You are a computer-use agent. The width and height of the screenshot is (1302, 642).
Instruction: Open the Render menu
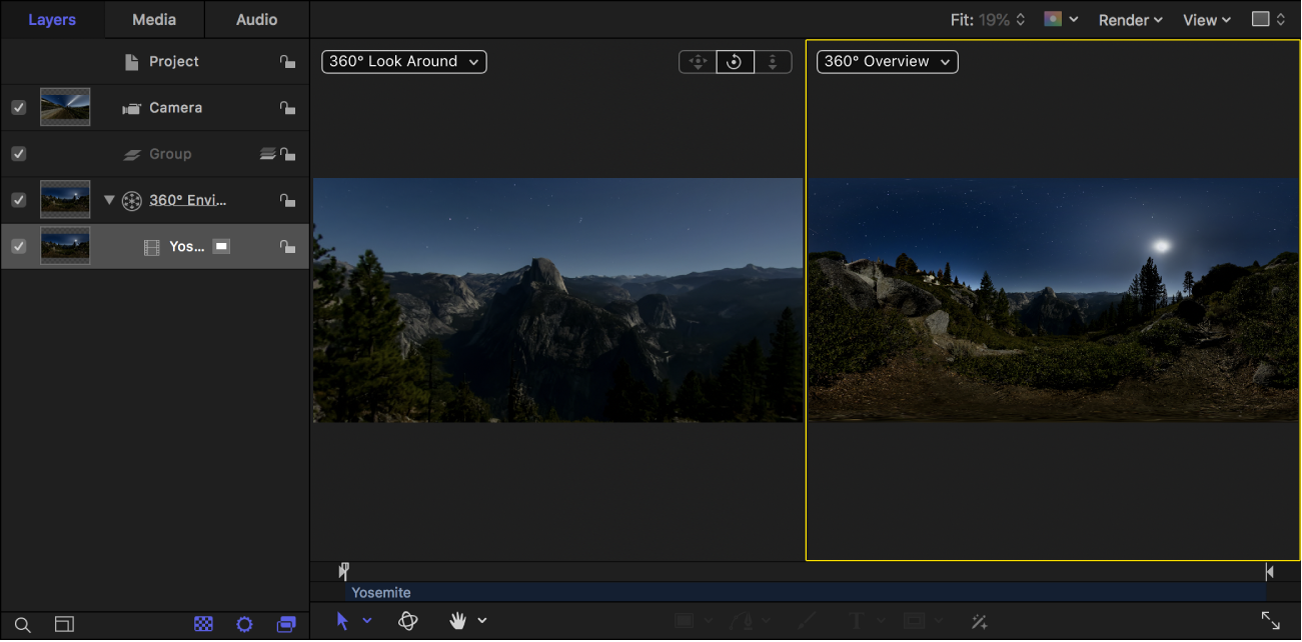point(1130,19)
